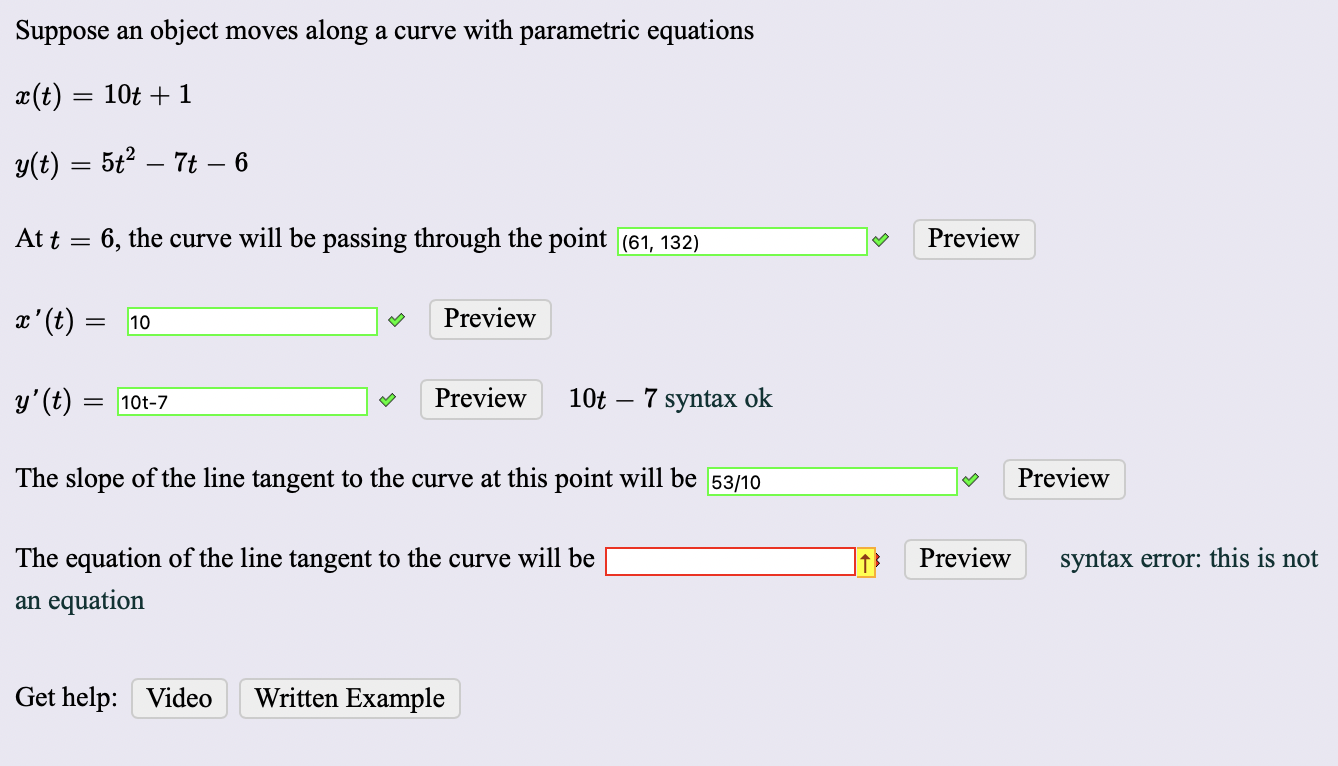Click the empty tangent line equation field
Screen dimensions: 1338x766
pos(730,560)
